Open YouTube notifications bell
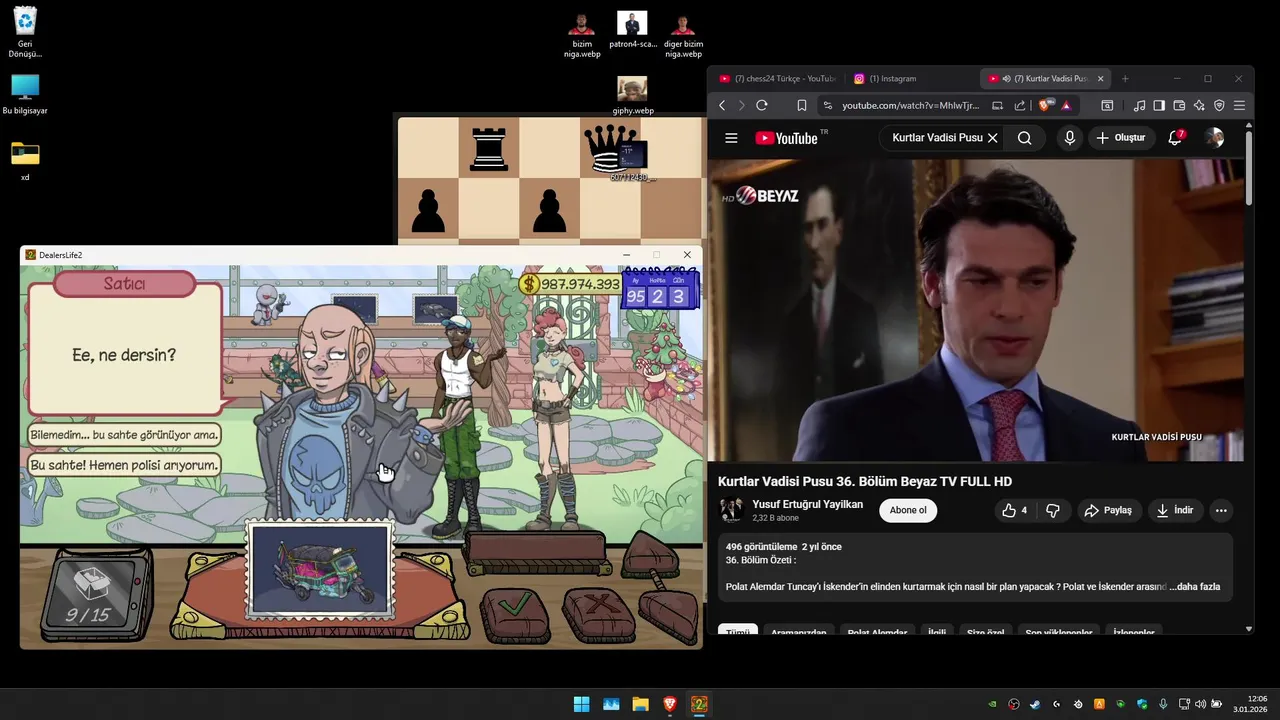 tap(1176, 138)
